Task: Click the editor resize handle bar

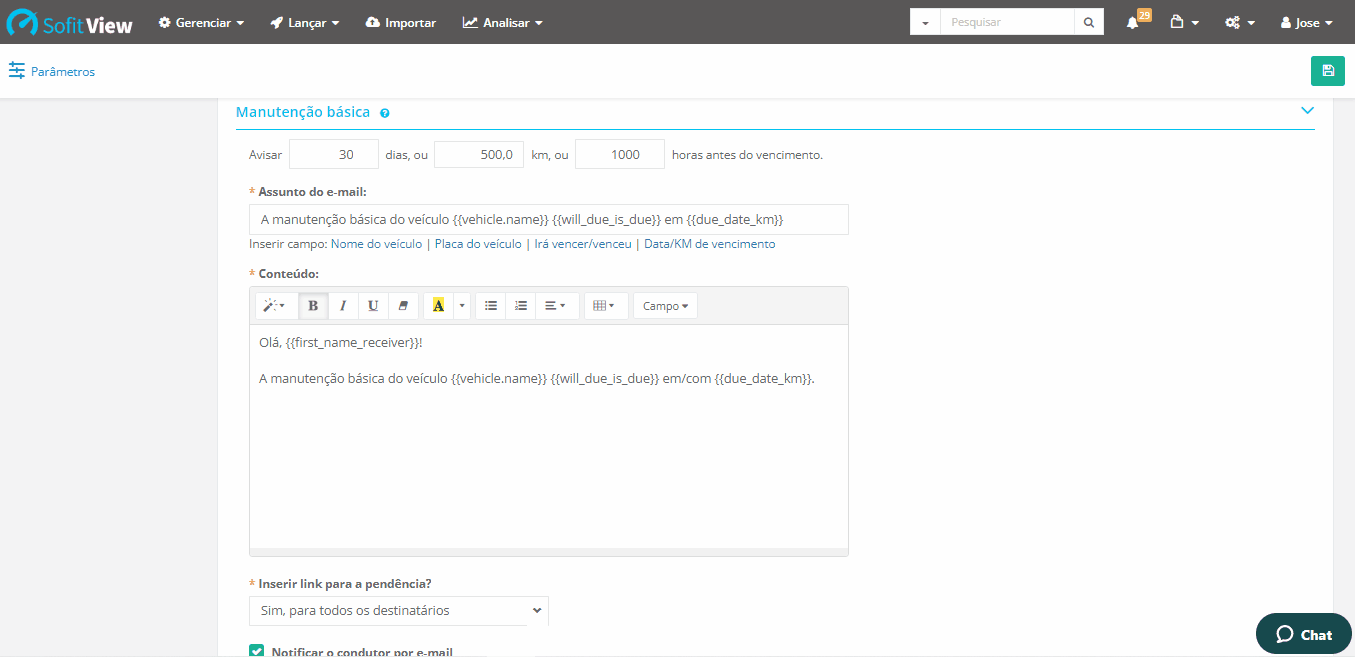Action: [x=549, y=552]
